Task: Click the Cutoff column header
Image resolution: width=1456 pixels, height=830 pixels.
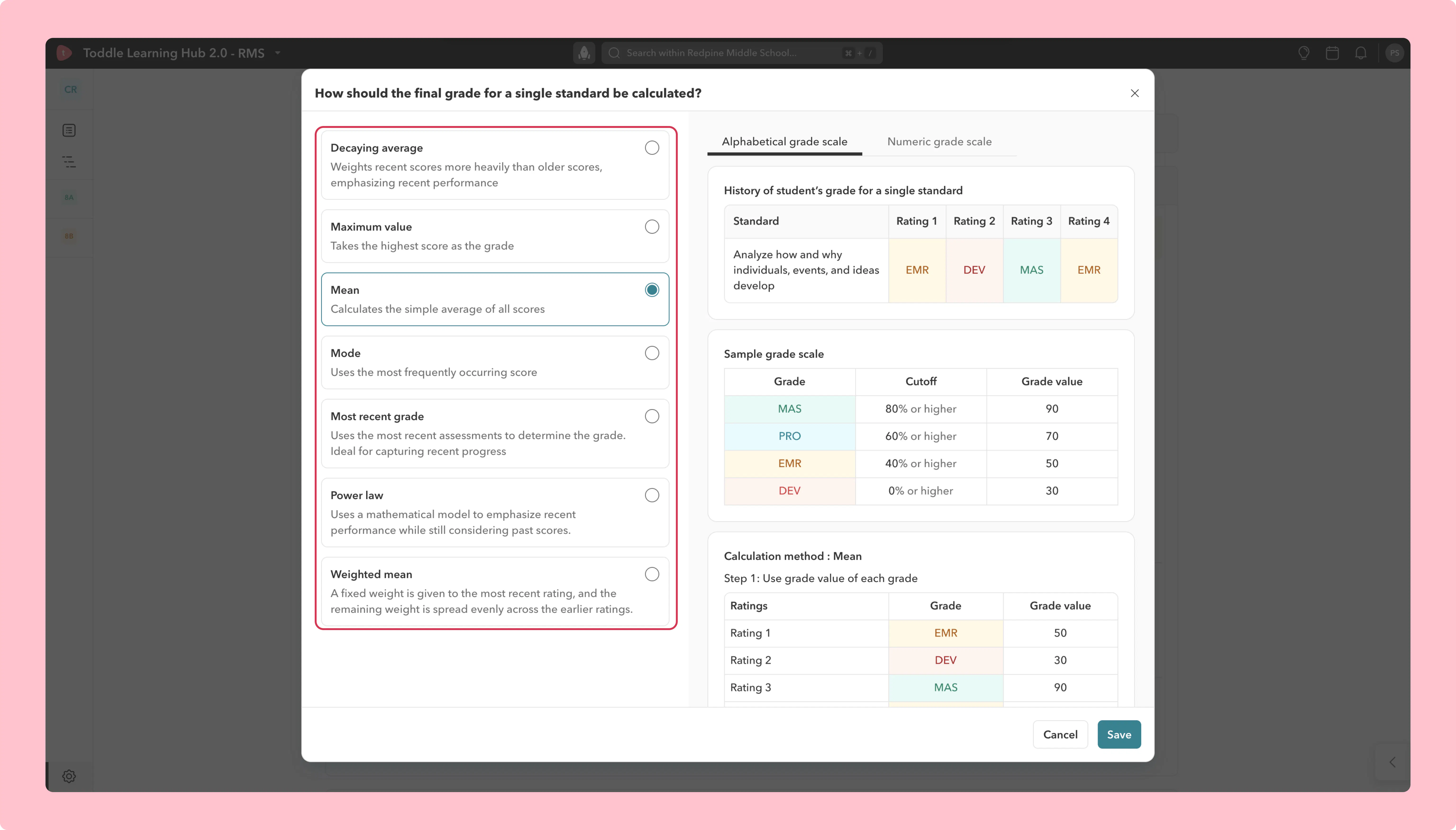Action: point(921,381)
